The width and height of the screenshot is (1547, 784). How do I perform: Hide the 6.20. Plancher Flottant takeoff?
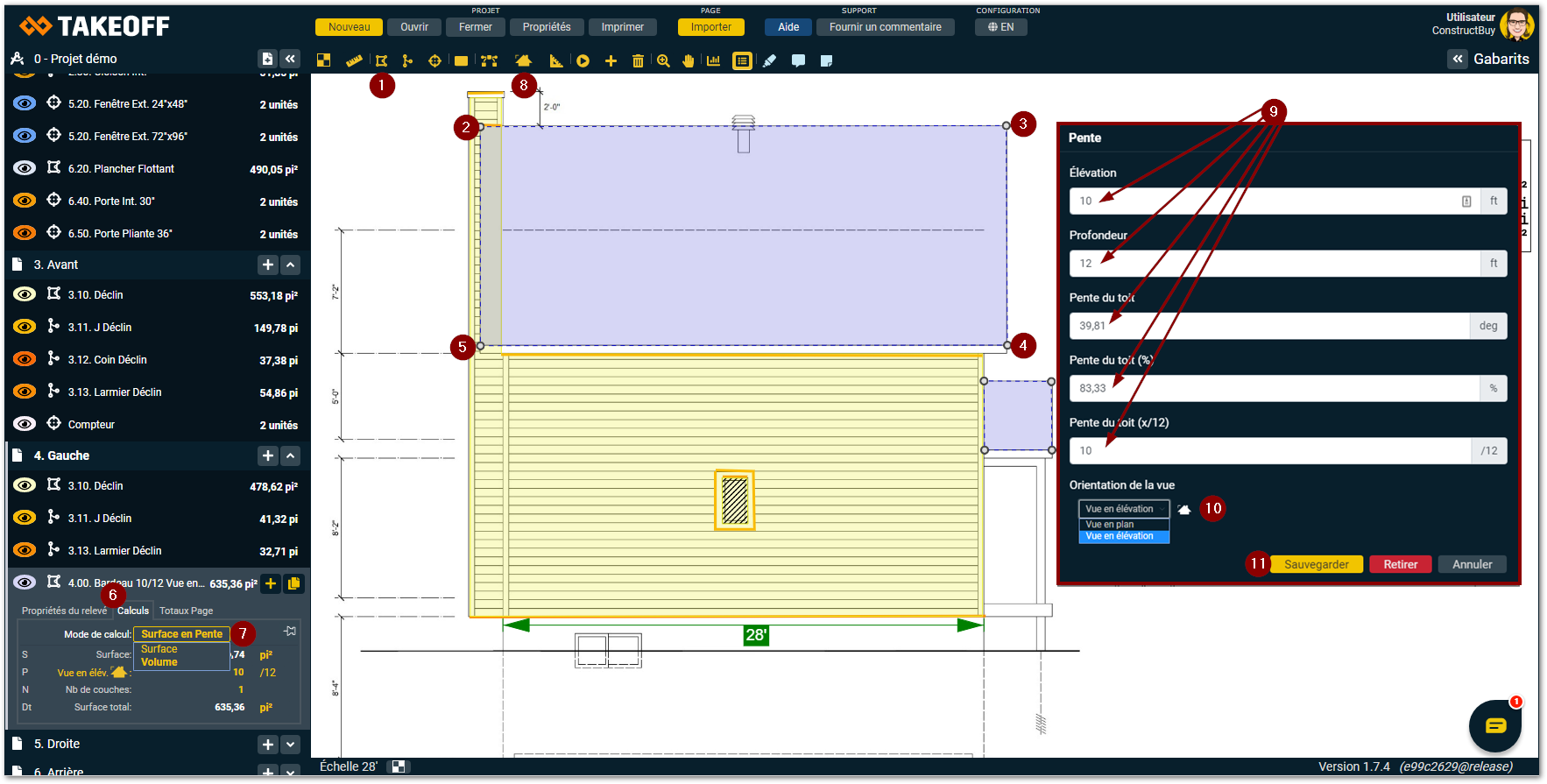[25, 168]
